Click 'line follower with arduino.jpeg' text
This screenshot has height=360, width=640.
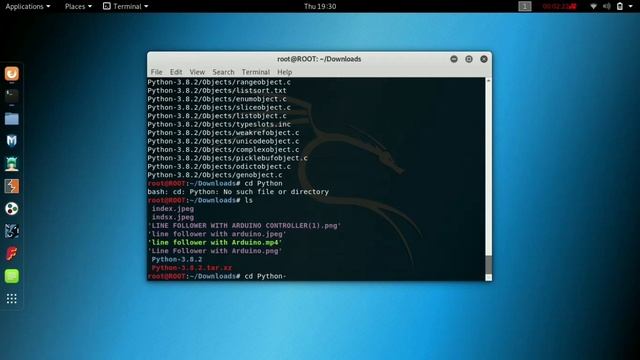(x=217, y=234)
